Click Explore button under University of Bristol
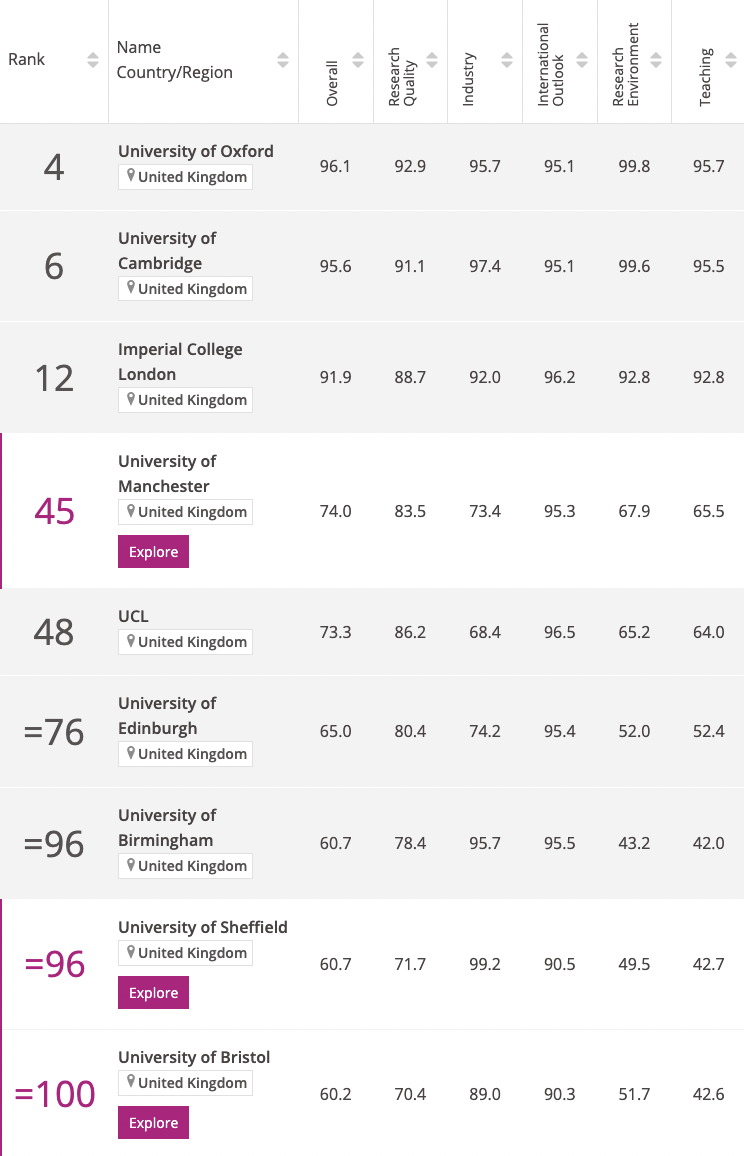This screenshot has height=1156, width=744. click(153, 1122)
